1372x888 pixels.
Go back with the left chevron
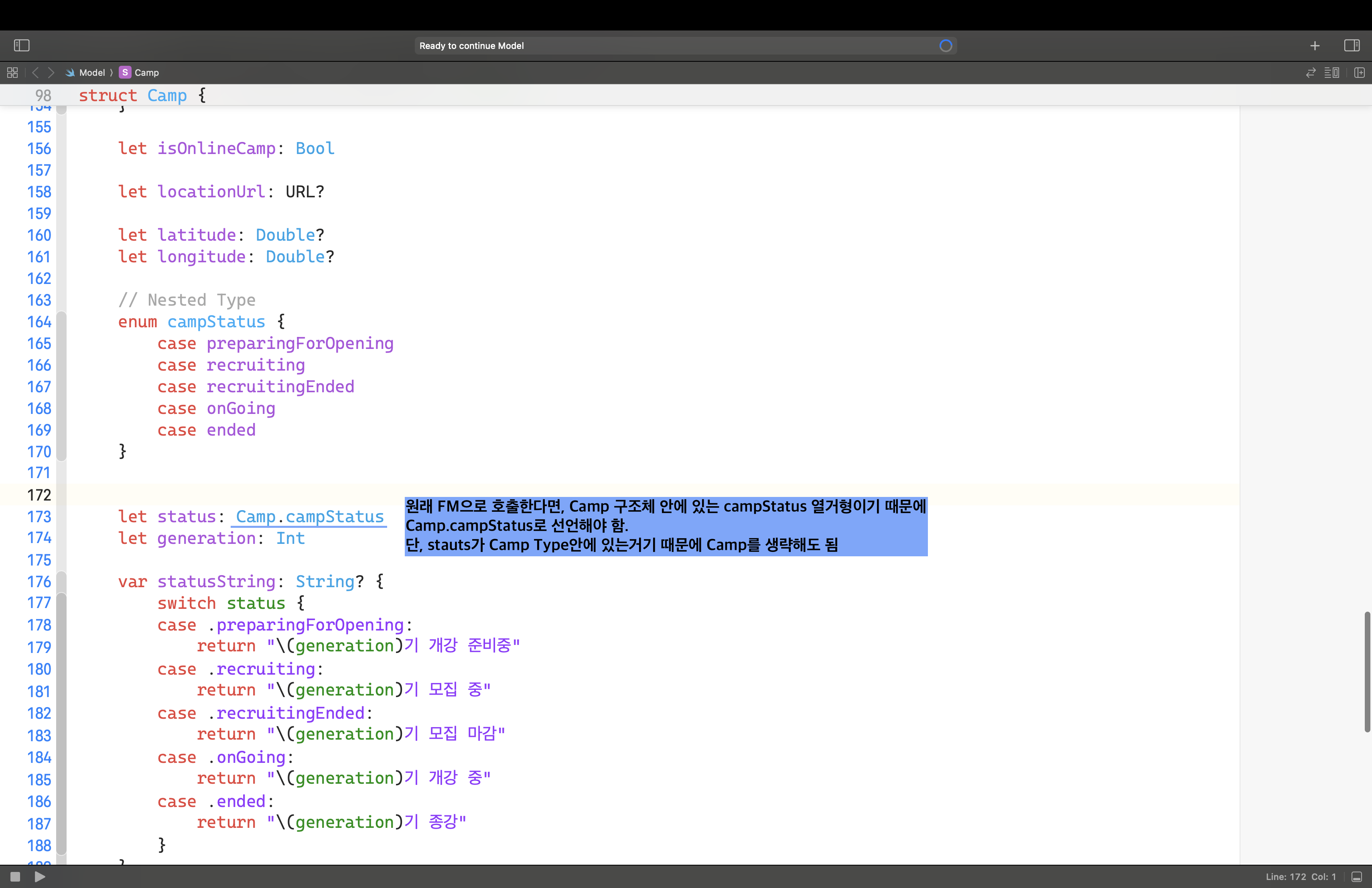tap(36, 73)
